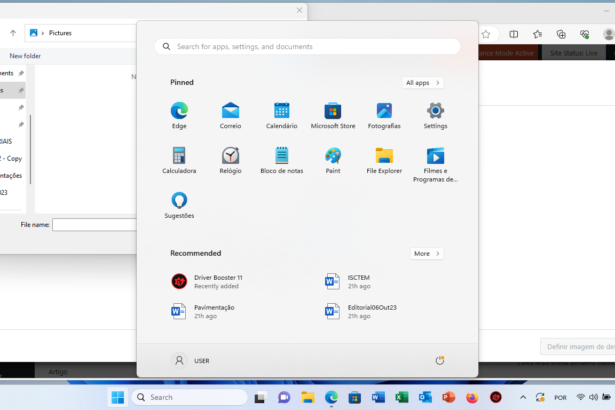Launch the Relógio clock app

click(x=230, y=160)
